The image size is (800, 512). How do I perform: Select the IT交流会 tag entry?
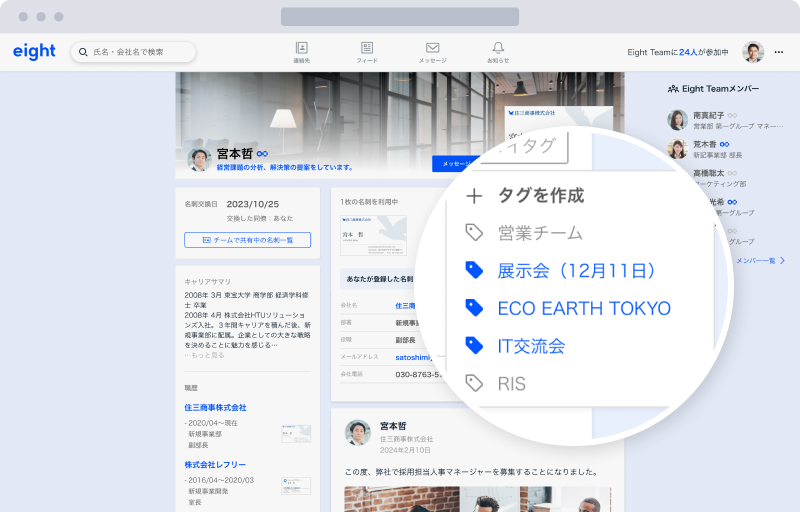530,347
